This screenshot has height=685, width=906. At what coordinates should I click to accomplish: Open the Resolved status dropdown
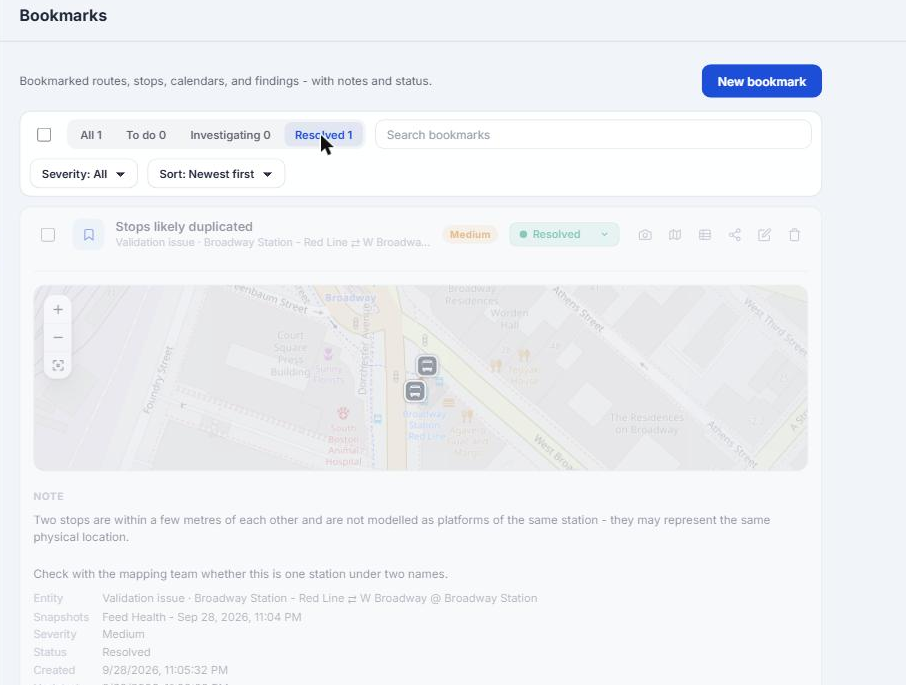pos(564,234)
